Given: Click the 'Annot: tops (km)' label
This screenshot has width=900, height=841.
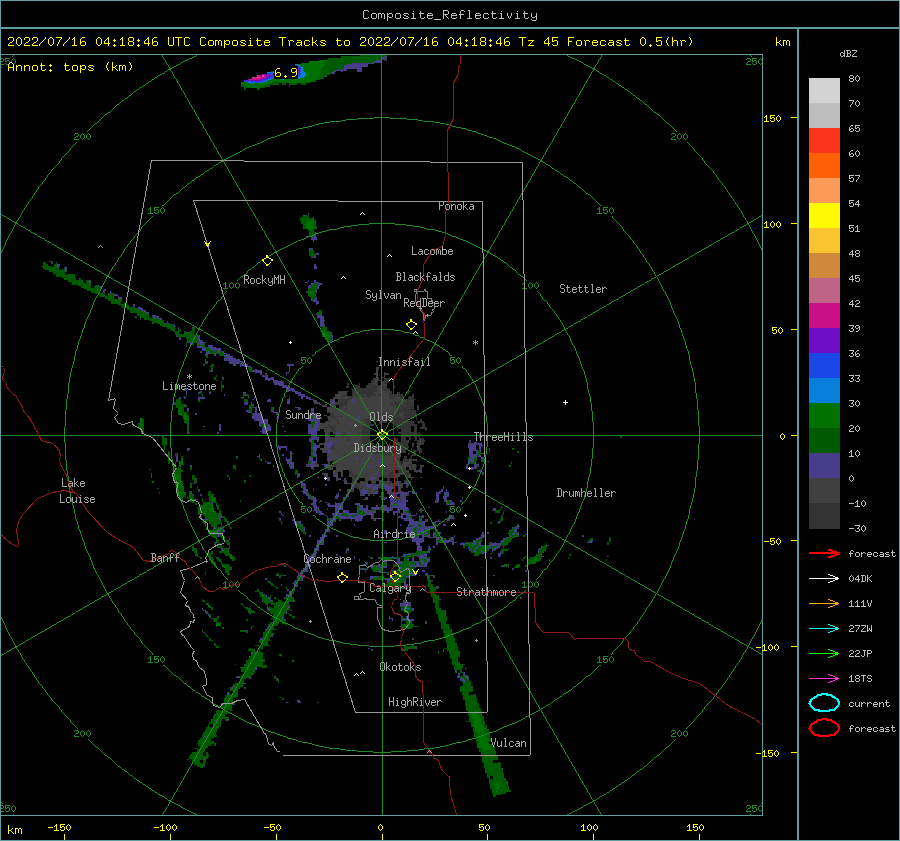Looking at the screenshot, I should [70, 67].
